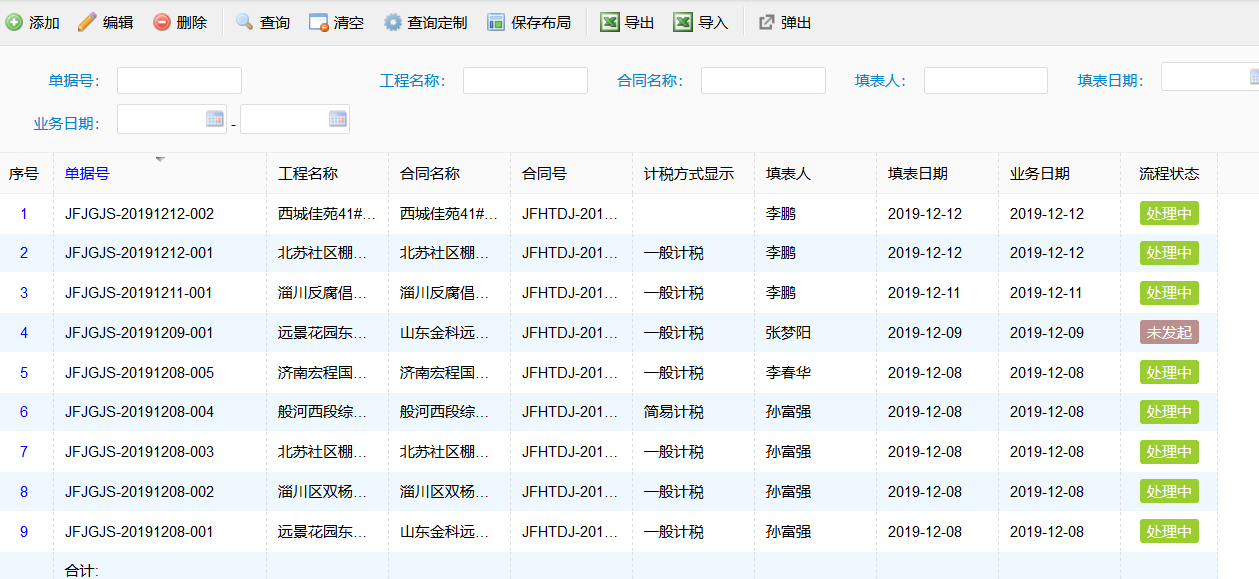Select row JFJGJS-20191208-001
Viewport: 1259px width, 579px height.
[x=608, y=532]
